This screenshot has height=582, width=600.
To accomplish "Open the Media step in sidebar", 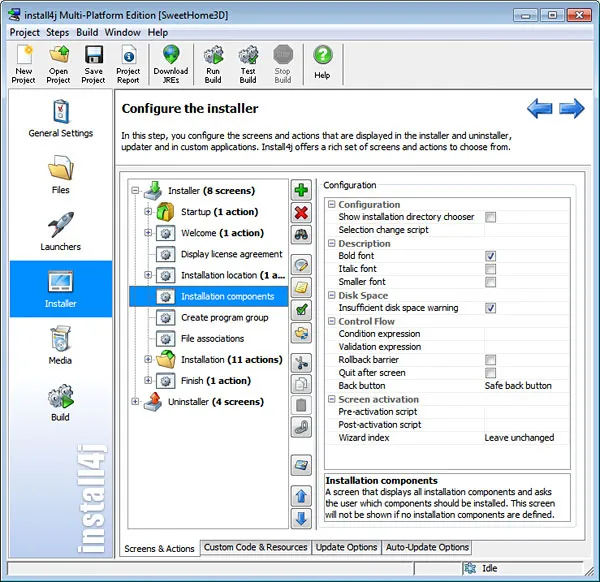I will click(x=60, y=345).
